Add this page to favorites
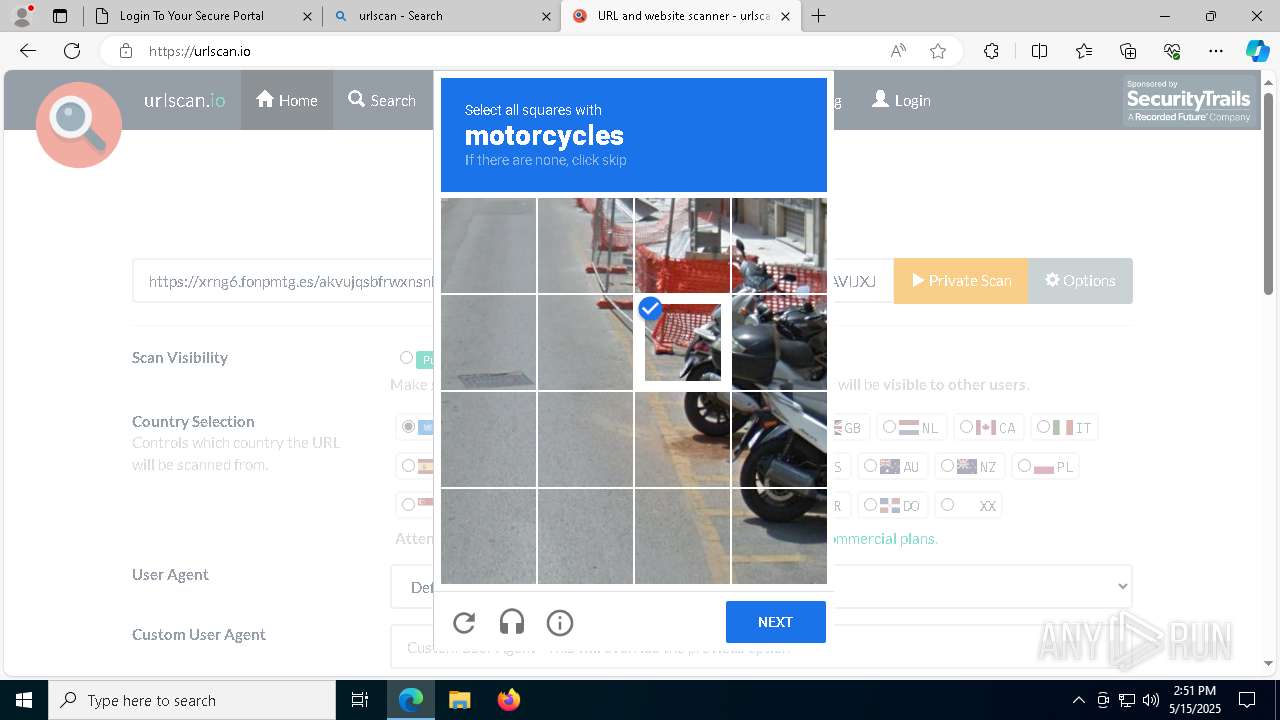This screenshot has width=1280, height=720. [938, 51]
